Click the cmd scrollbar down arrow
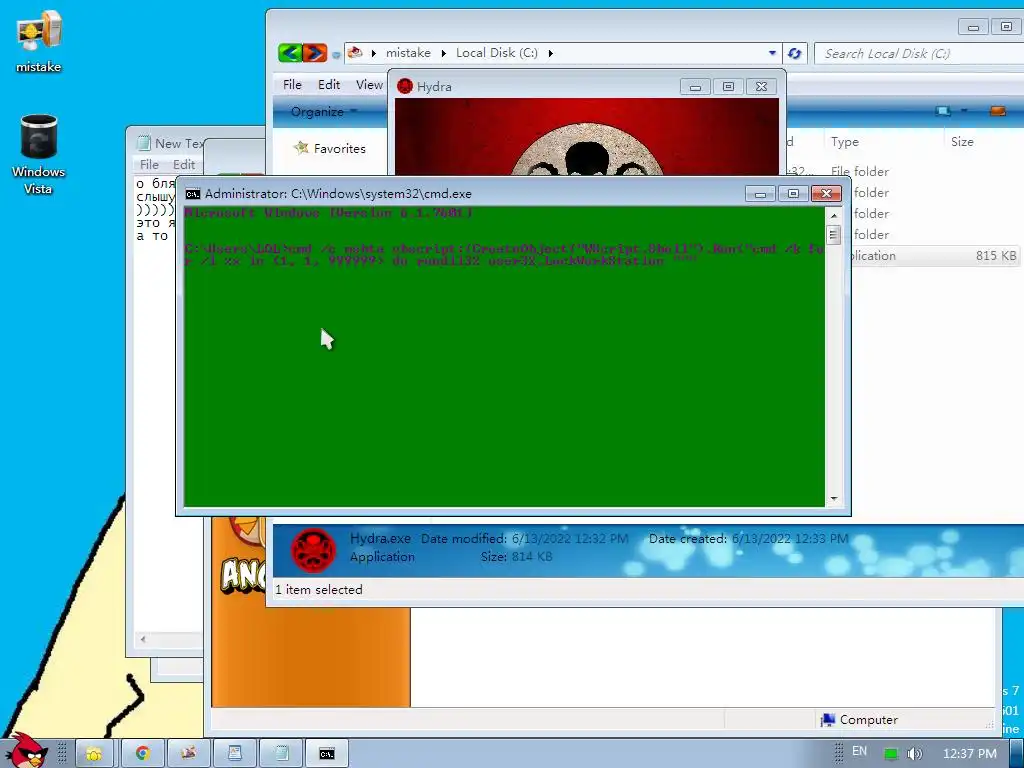Viewport: 1024px width, 768px height. pos(833,498)
